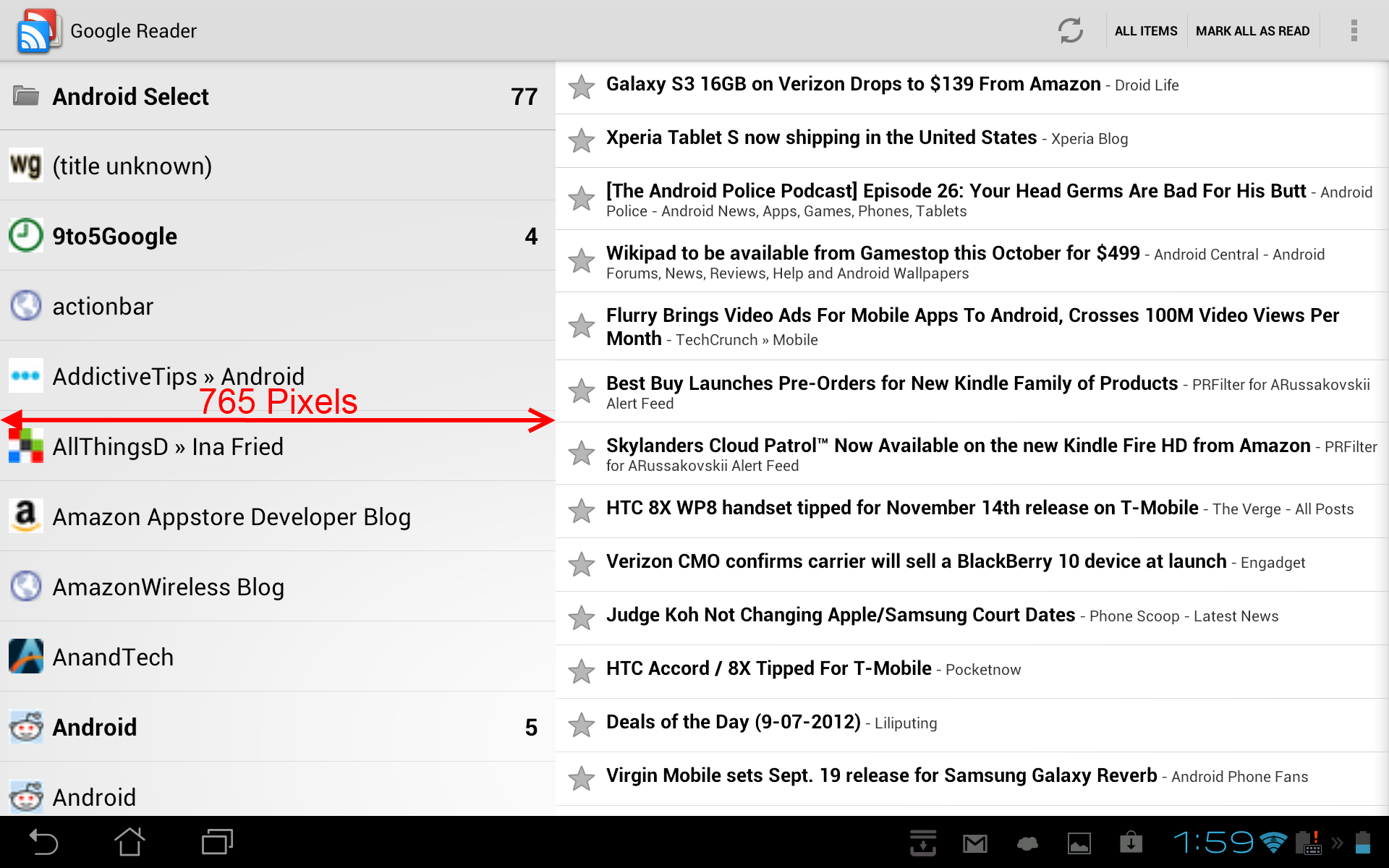The height and width of the screenshot is (868, 1389).
Task: Refresh feeds with the sync icon
Action: (x=1070, y=30)
